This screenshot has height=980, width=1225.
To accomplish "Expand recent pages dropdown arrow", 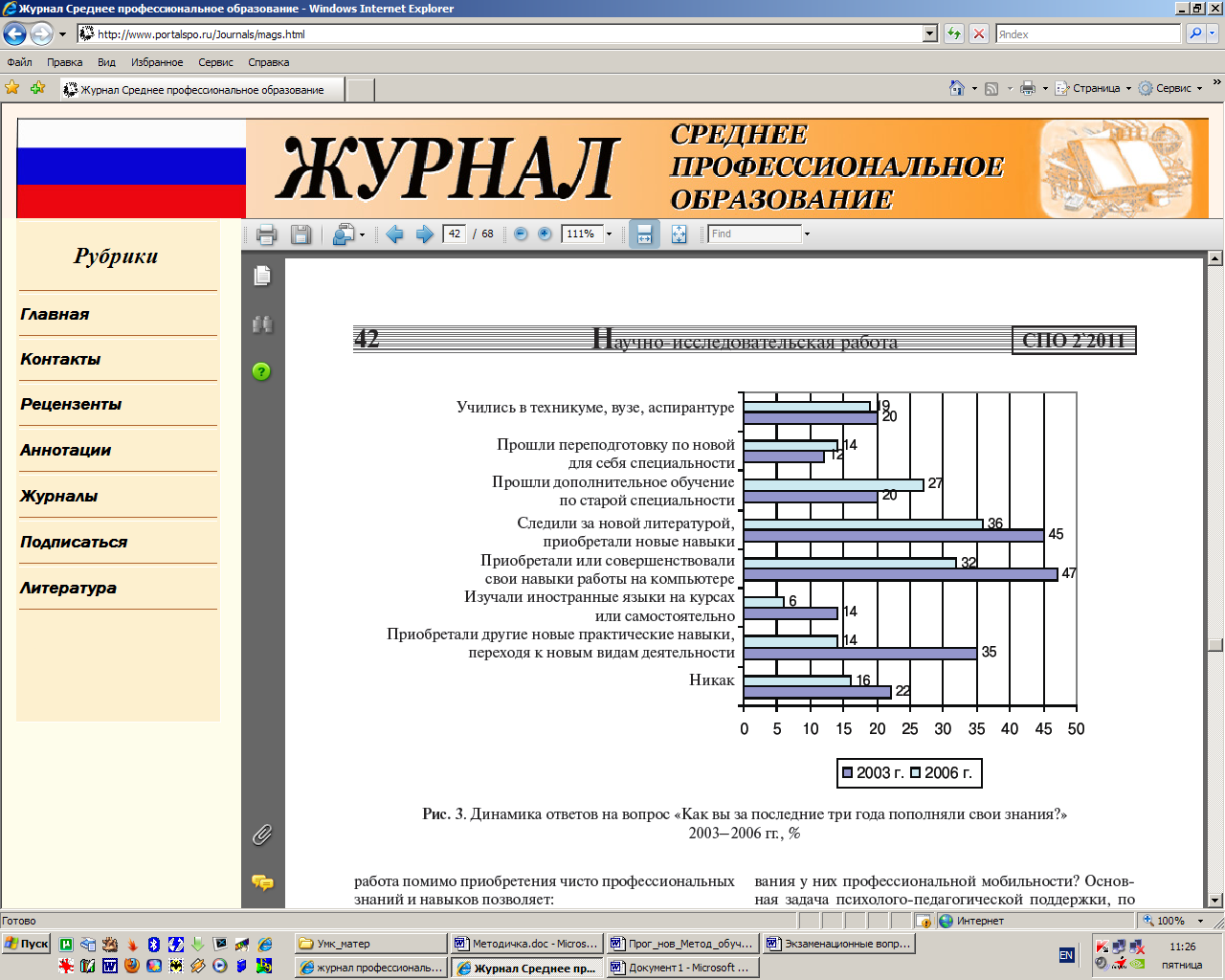I will (62, 33).
